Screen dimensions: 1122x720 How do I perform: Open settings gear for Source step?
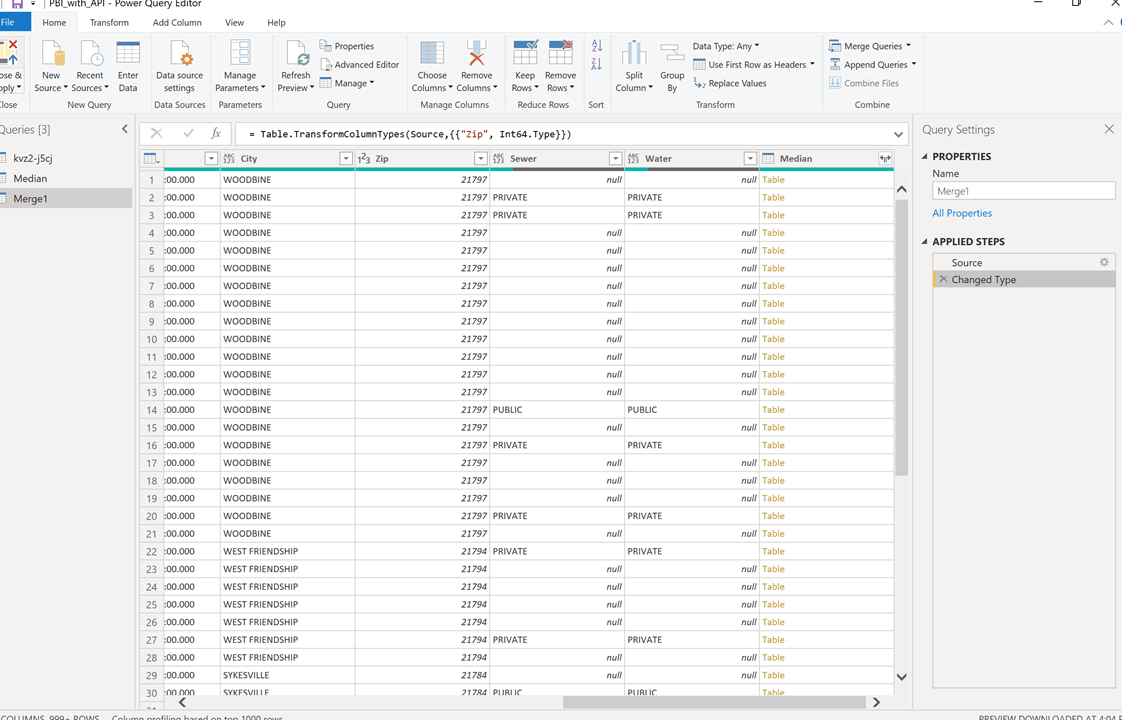(x=1104, y=263)
